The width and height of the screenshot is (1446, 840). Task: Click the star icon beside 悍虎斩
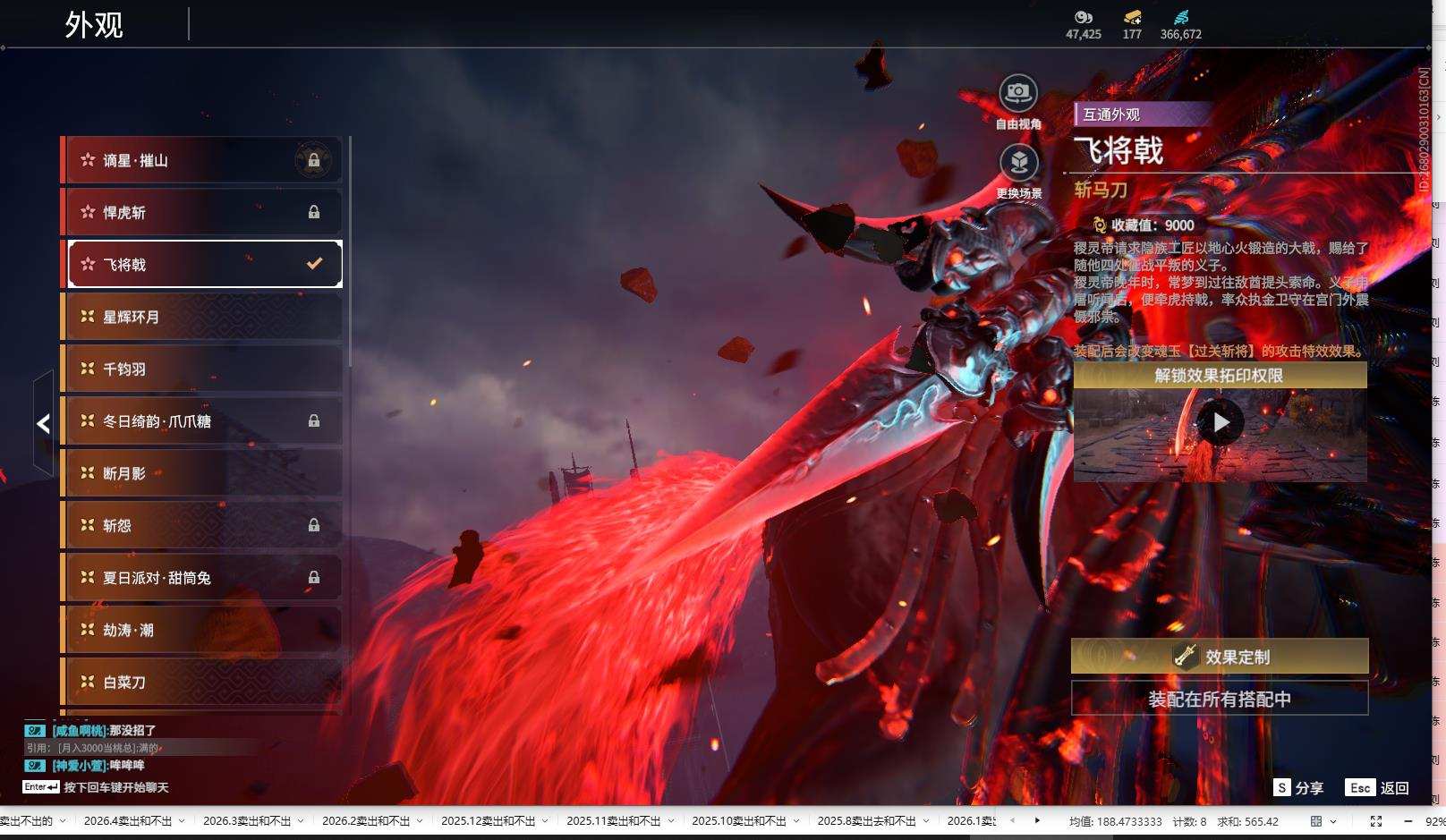click(x=88, y=212)
